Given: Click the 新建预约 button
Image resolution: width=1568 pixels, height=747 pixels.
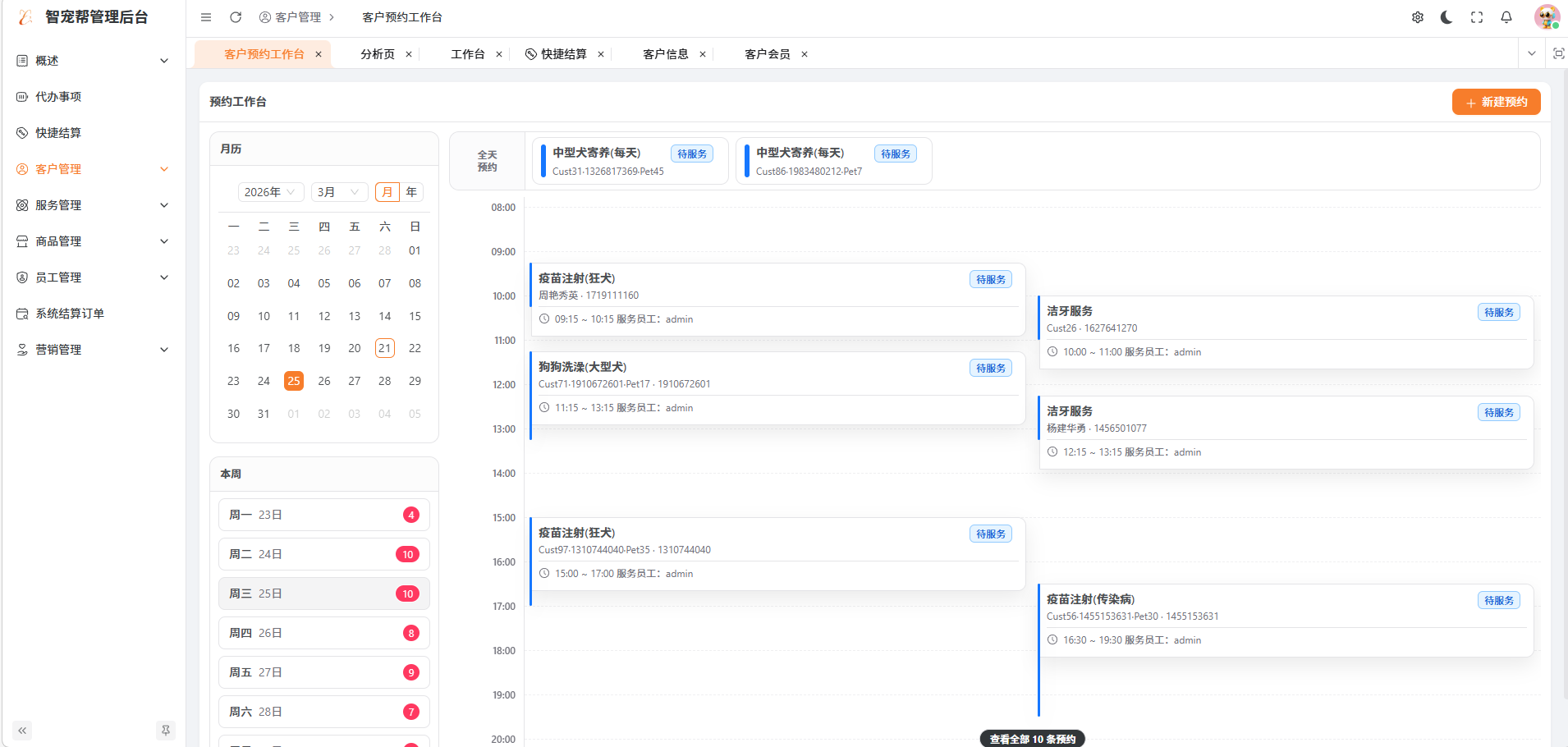Looking at the screenshot, I should [1496, 102].
